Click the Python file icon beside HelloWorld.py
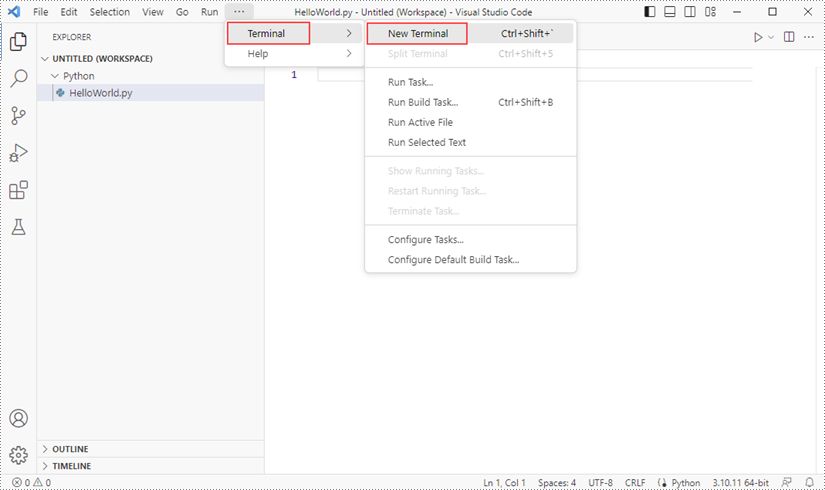825x490 pixels. coord(61,93)
